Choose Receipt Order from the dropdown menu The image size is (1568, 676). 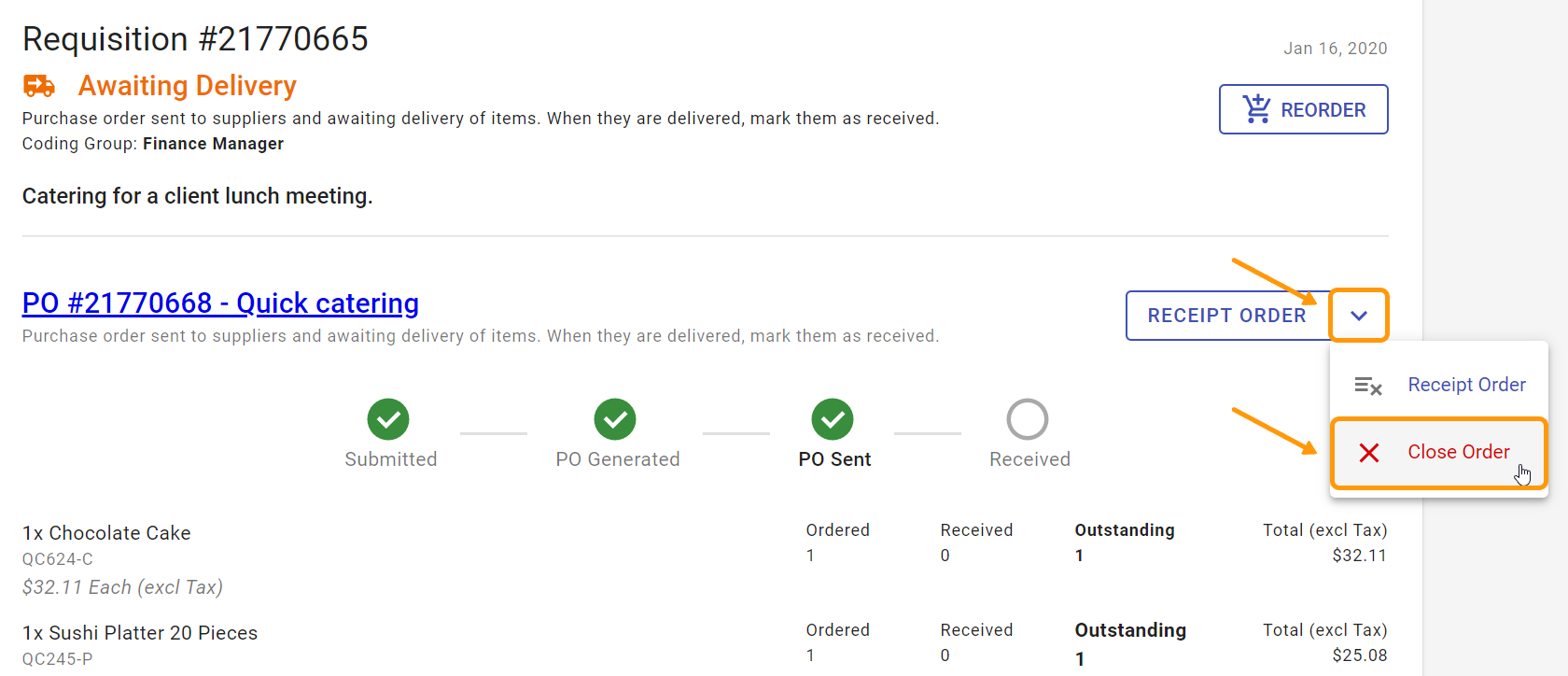pyautogui.click(x=1466, y=385)
